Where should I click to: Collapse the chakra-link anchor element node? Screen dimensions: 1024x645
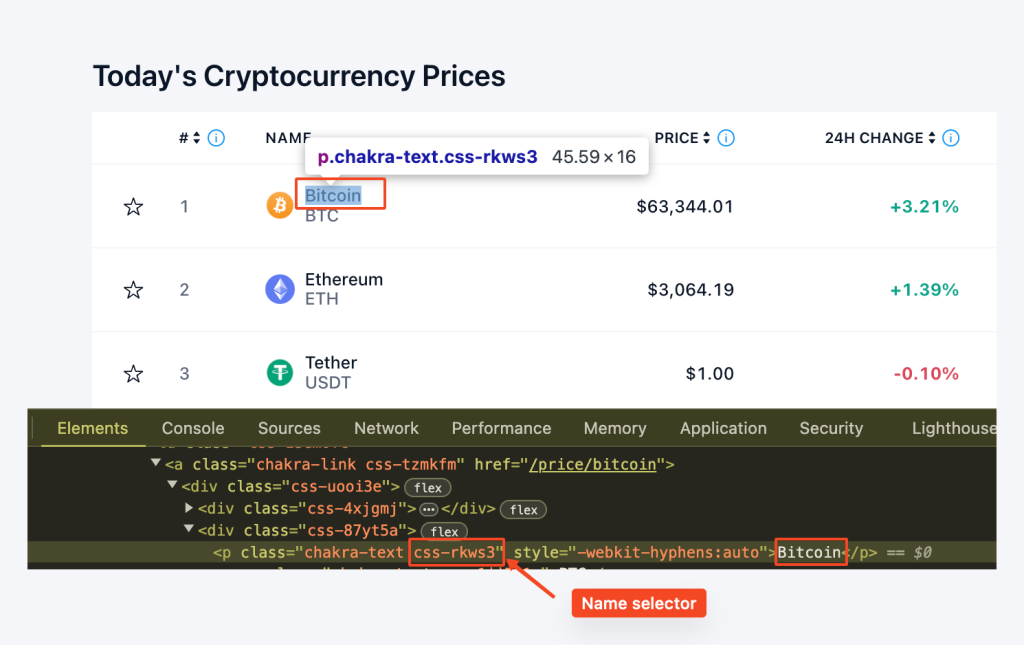tap(155, 463)
